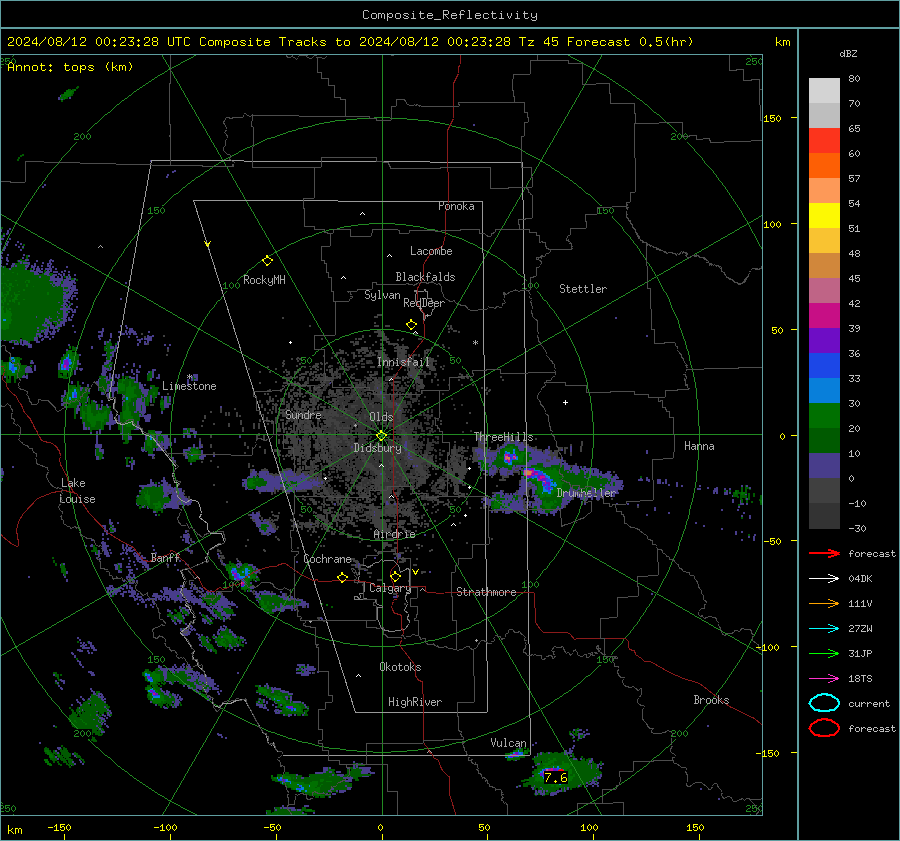Image resolution: width=900 pixels, height=841 pixels.
Task: Click the Airdrie city label
Action: [394, 534]
